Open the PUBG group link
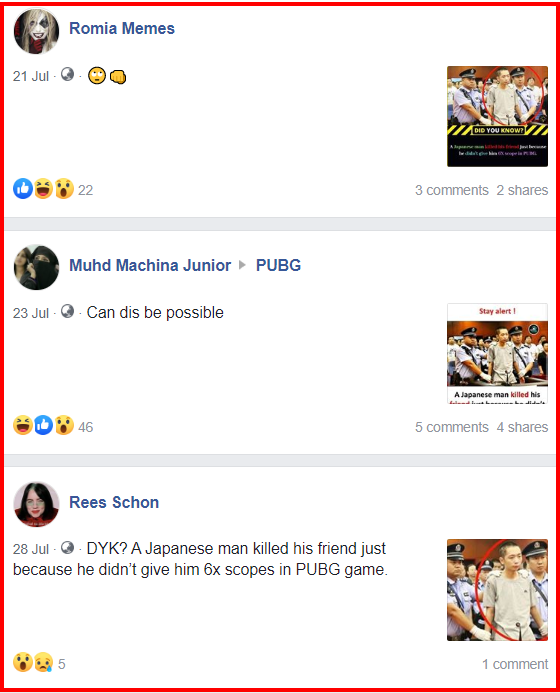Image resolution: width=560 pixels, height=693 pixels. pos(278,265)
